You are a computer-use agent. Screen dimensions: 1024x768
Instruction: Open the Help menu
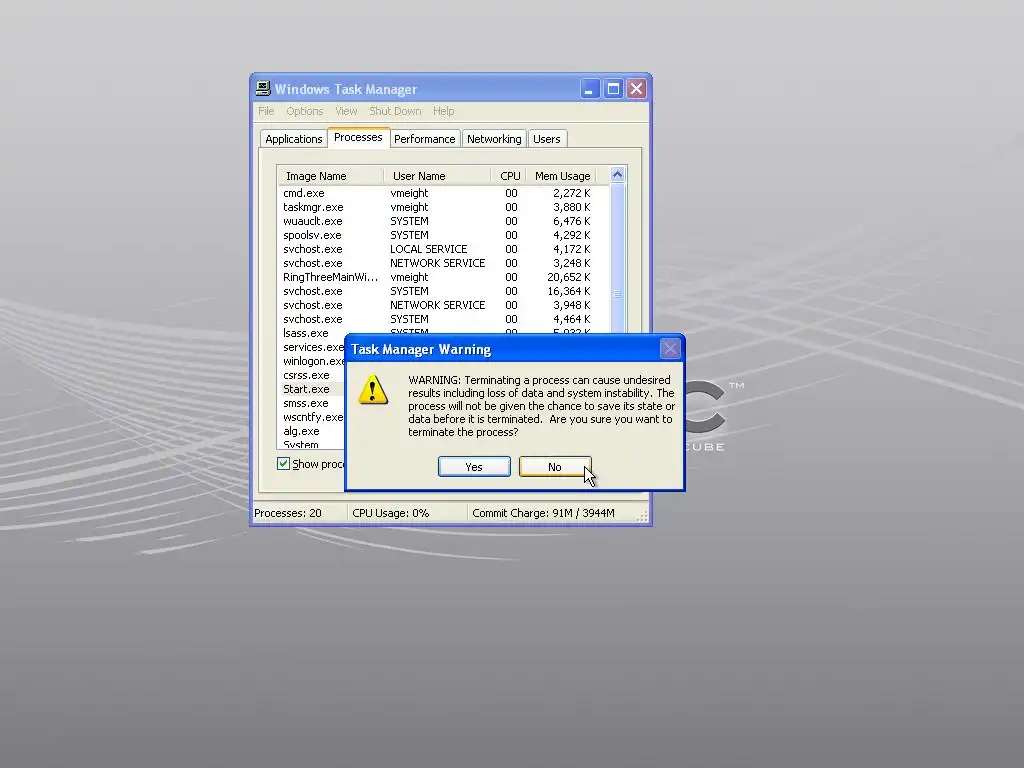(x=443, y=111)
